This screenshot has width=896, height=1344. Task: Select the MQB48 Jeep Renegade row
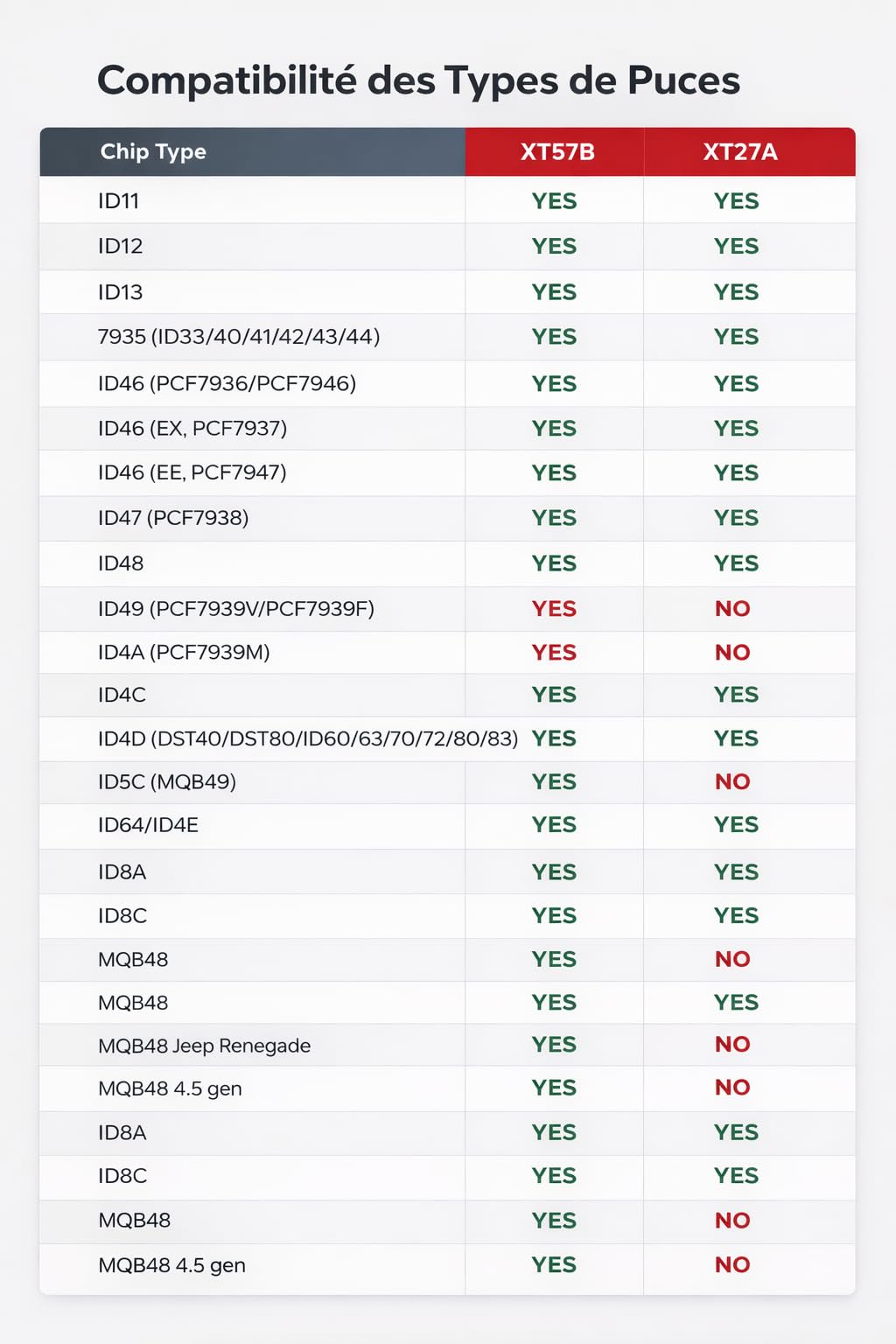[x=447, y=1045]
